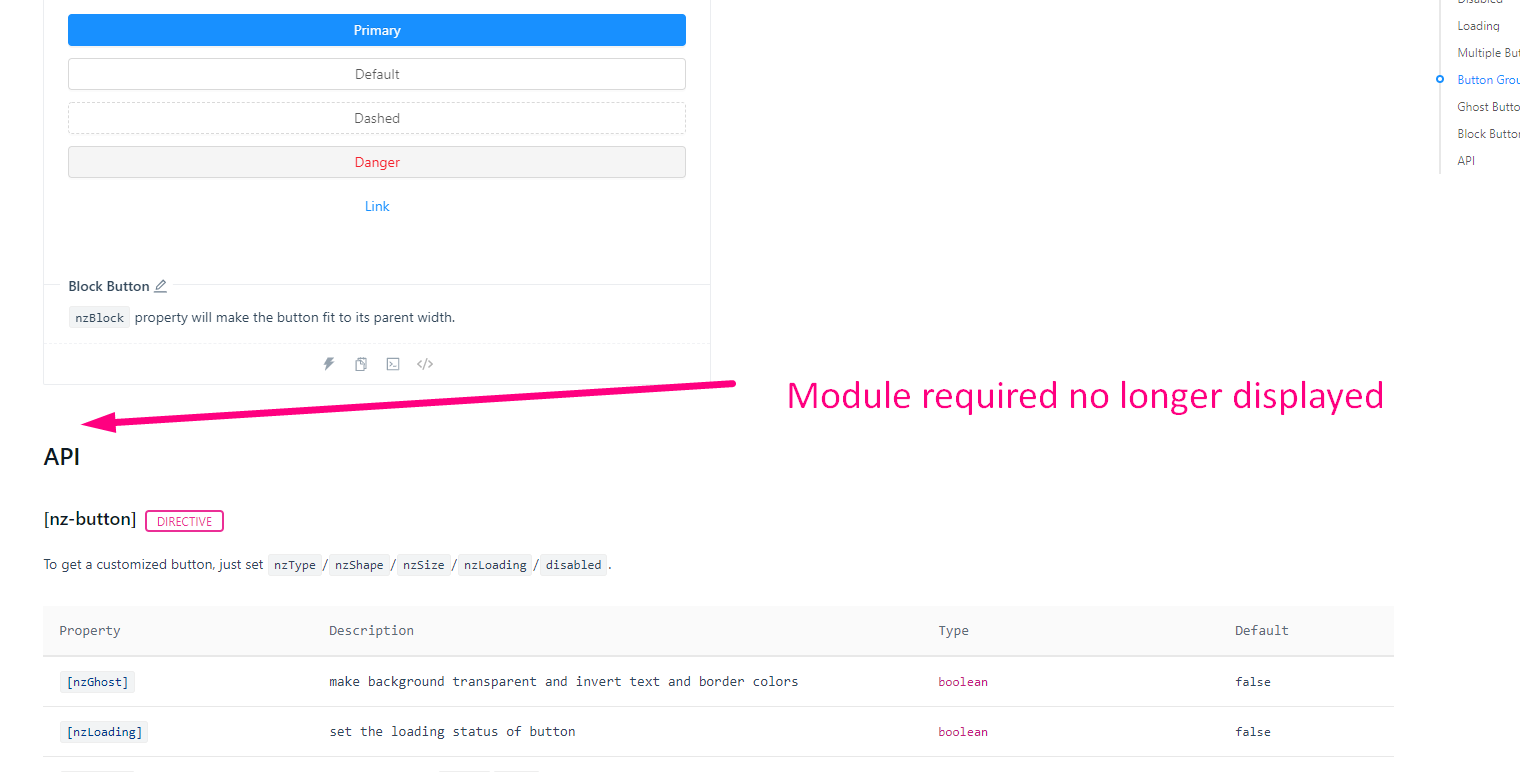The height and width of the screenshot is (772, 1520).
Task: Click the Link style demo button
Action: [377, 206]
